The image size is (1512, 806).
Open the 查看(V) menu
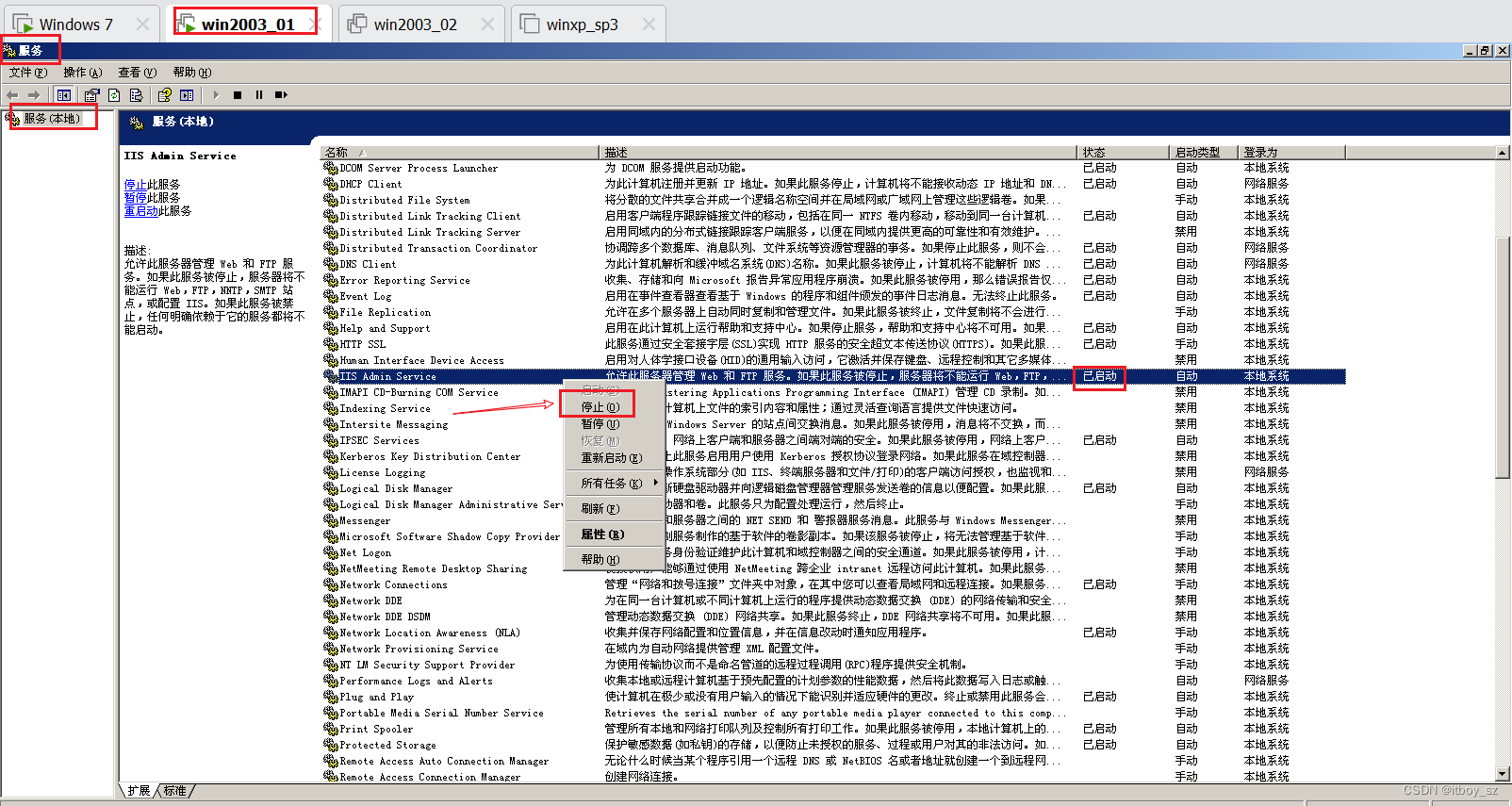click(x=137, y=73)
